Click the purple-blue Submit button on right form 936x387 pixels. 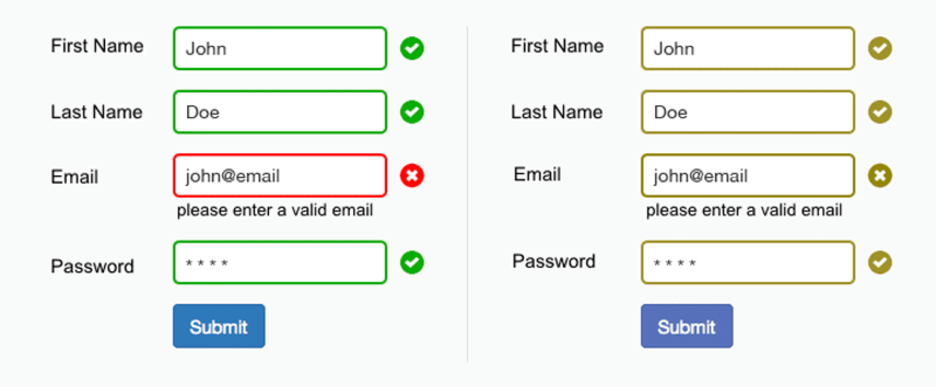click(x=687, y=326)
